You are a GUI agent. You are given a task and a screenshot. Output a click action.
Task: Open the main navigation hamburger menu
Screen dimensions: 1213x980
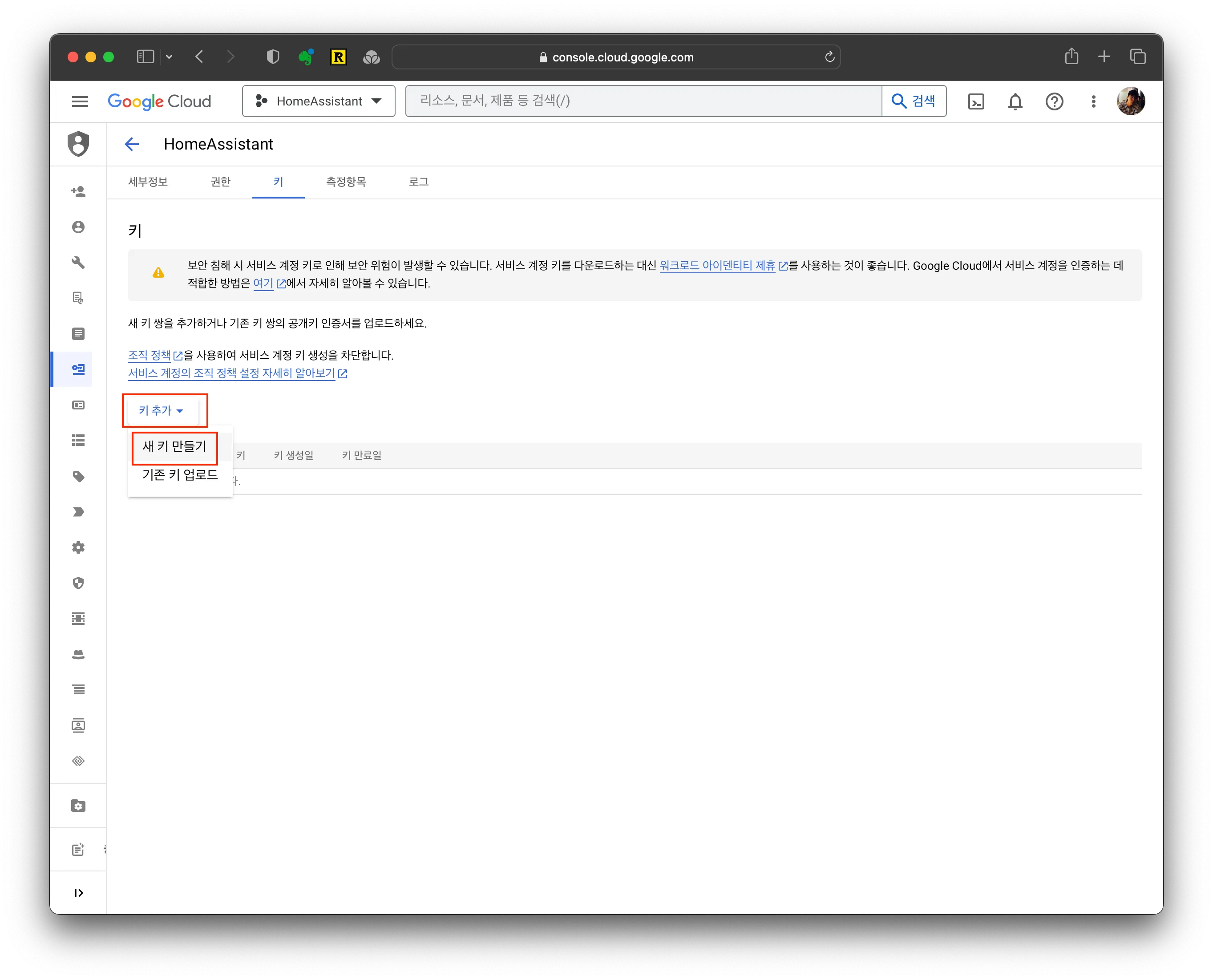(80, 101)
